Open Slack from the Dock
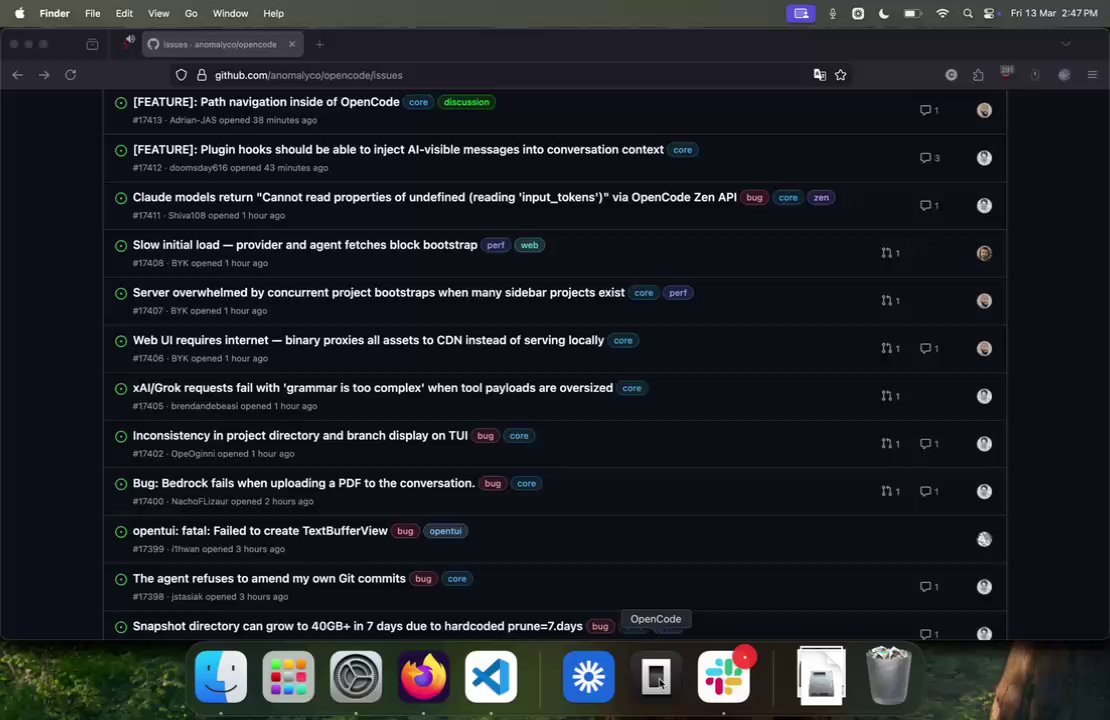The image size is (1110, 720). click(723, 677)
